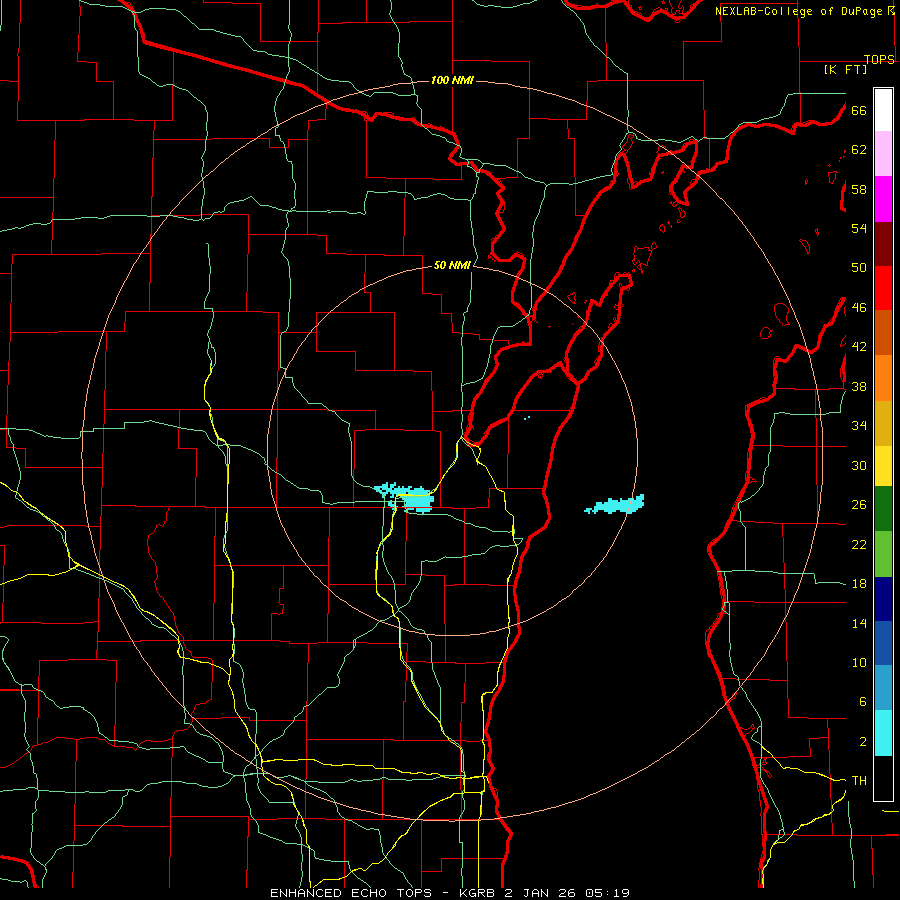The height and width of the screenshot is (900, 900).
Task: Select the bright orange legend block
Action: coord(883,378)
